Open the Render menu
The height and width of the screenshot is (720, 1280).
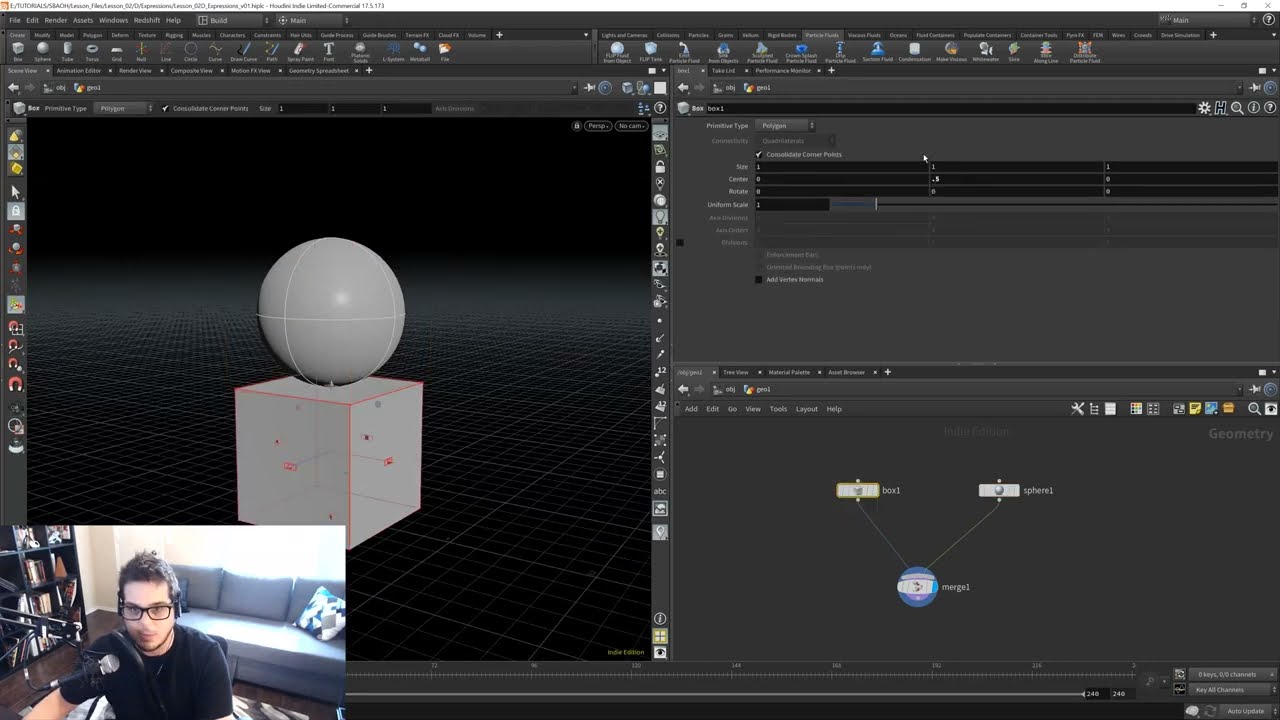coord(56,20)
